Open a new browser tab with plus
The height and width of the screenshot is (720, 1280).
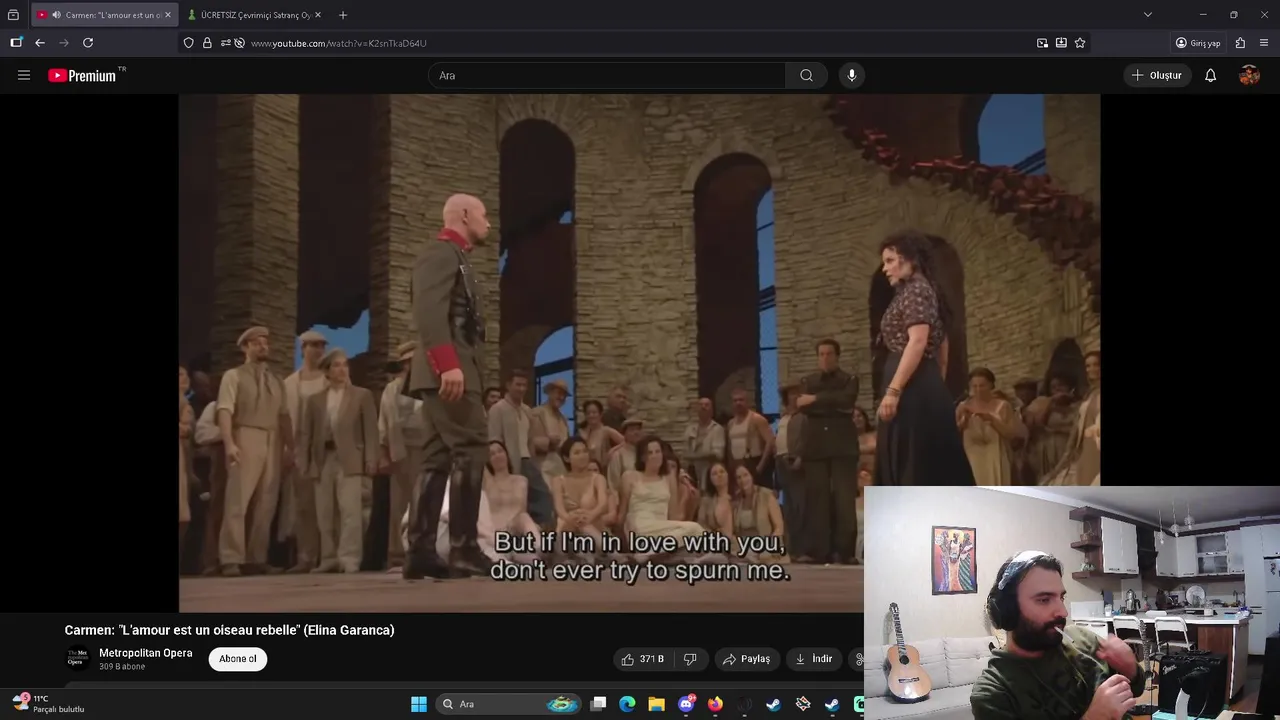(343, 15)
